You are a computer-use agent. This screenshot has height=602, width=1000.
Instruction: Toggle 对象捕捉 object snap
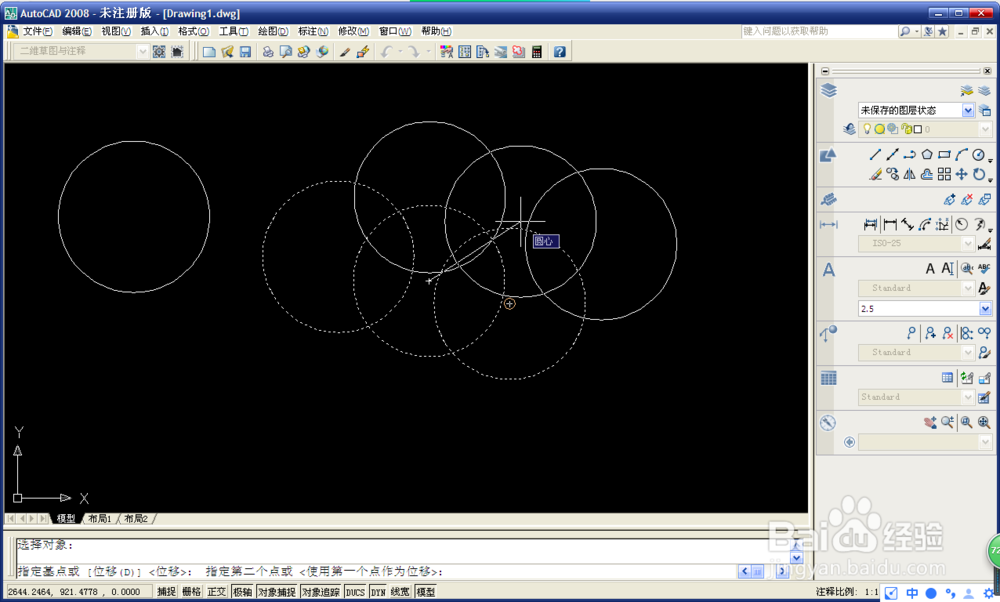[277, 592]
